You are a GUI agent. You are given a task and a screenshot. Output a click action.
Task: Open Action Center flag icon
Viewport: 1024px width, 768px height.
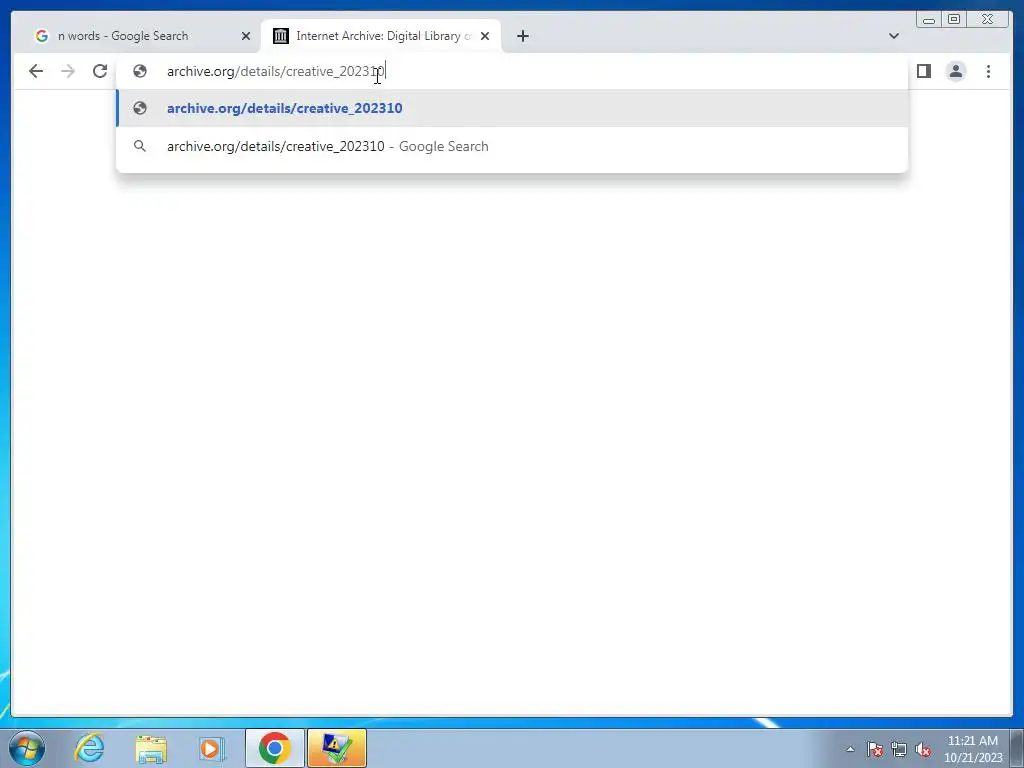[875, 749]
